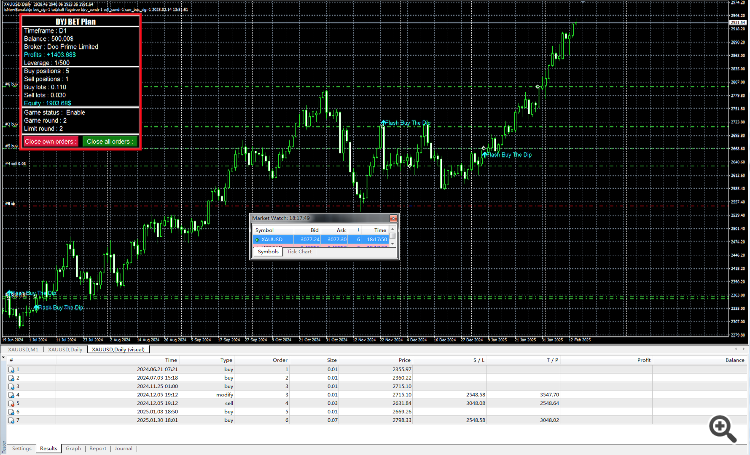
Task: Click the Market Watch scrollbar up arrow
Action: pyautogui.click(x=393, y=229)
